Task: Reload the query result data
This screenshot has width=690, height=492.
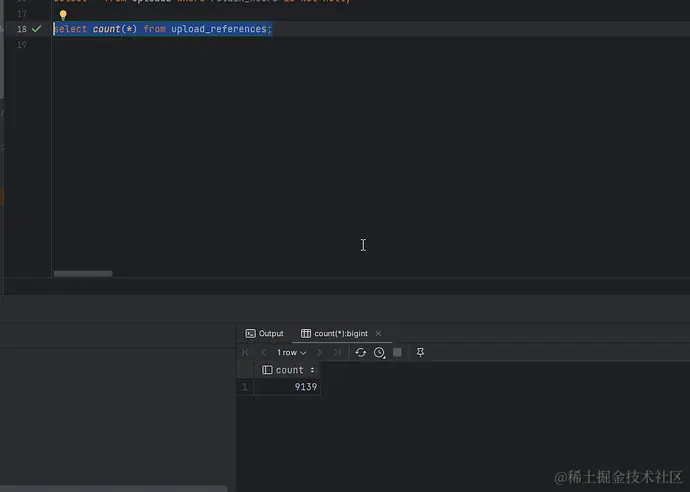Action: [x=360, y=352]
